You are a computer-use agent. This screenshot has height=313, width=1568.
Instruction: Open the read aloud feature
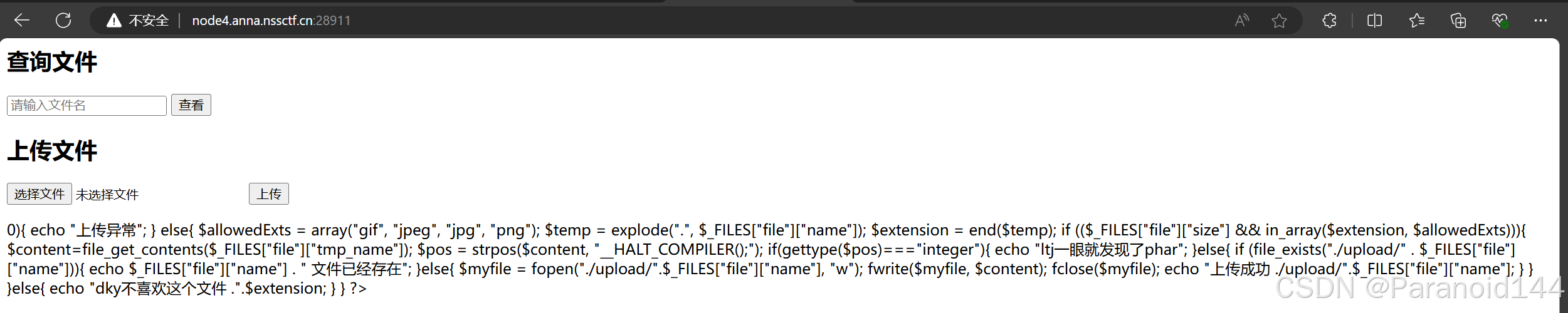(x=1241, y=21)
